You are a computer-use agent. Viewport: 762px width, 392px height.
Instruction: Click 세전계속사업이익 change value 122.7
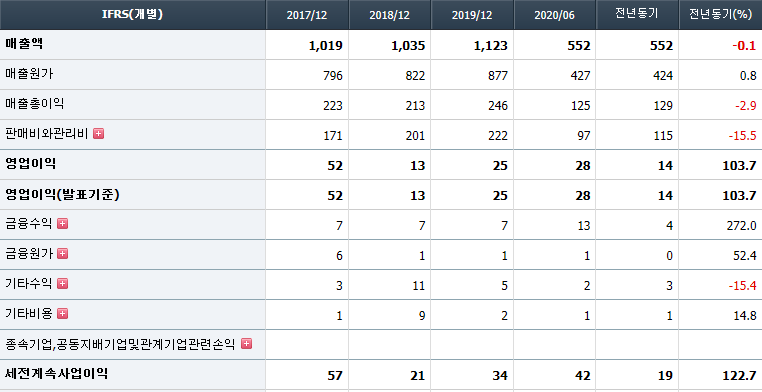[740, 376]
